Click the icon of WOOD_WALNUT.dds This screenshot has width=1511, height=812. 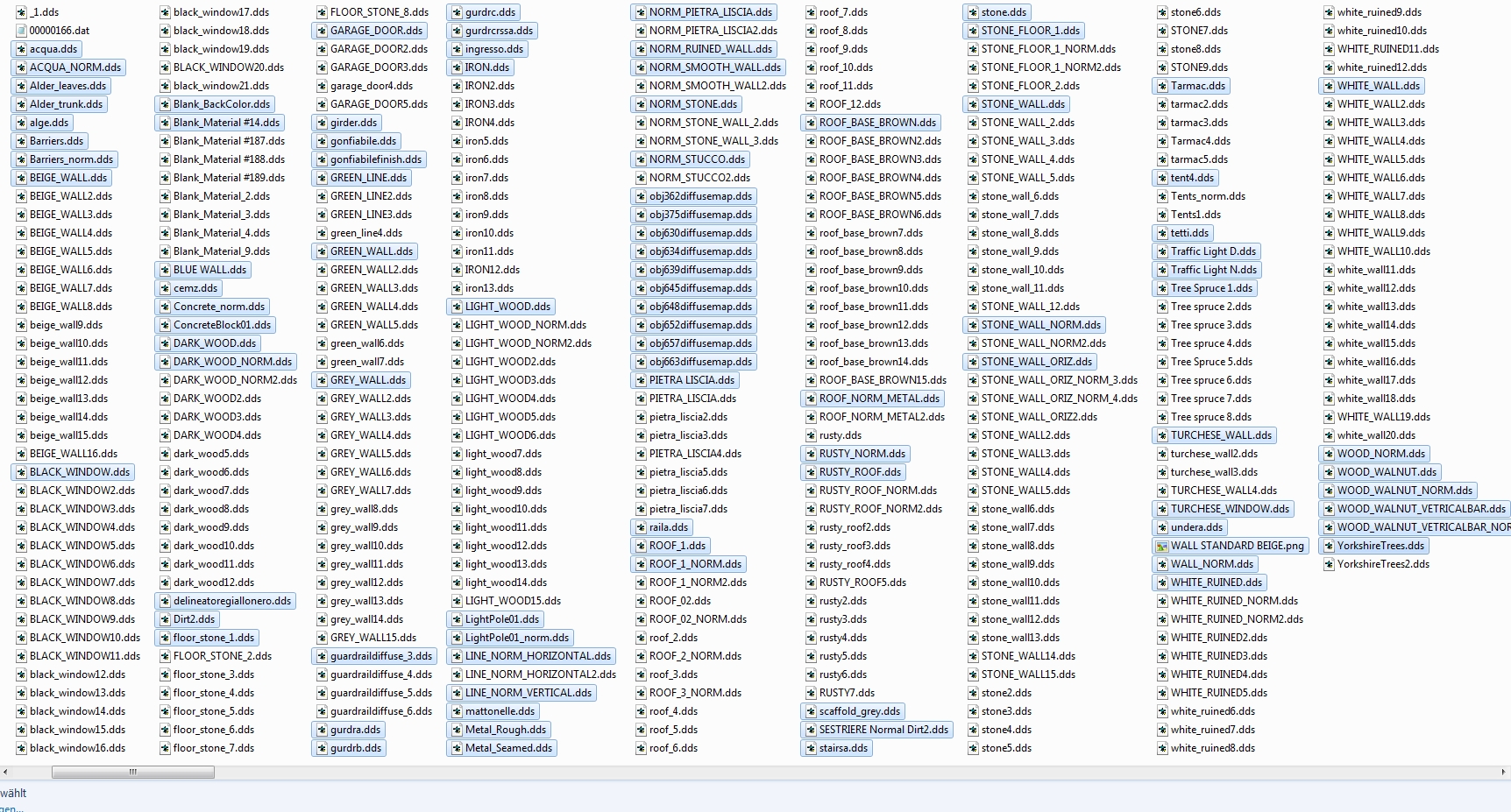[1329, 472]
